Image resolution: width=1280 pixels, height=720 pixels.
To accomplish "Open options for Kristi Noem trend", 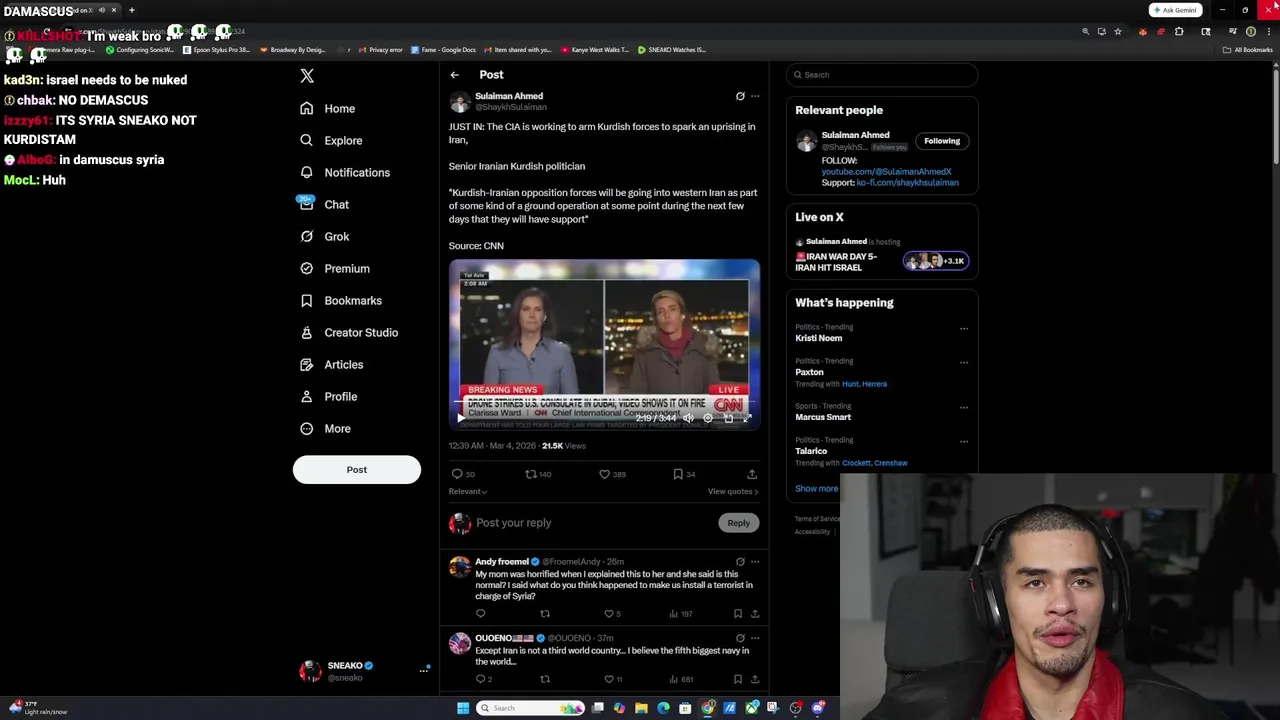I will (964, 329).
